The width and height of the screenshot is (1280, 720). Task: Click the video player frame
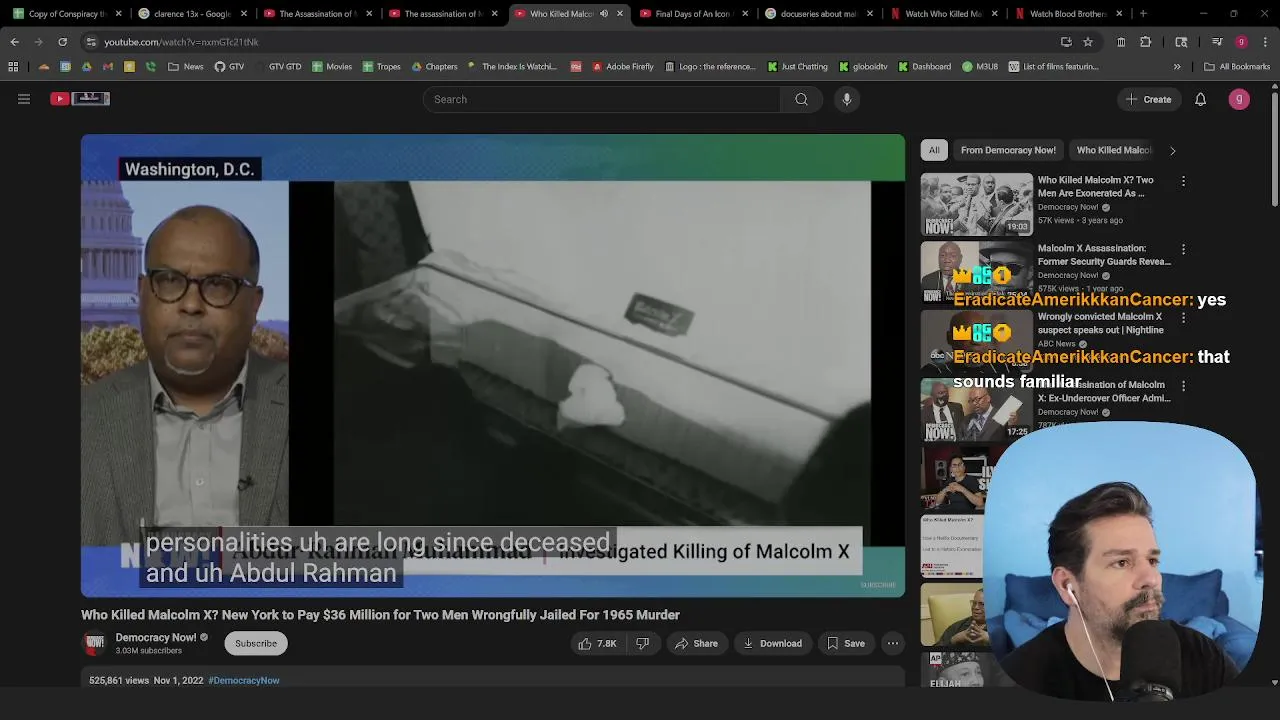(493, 365)
